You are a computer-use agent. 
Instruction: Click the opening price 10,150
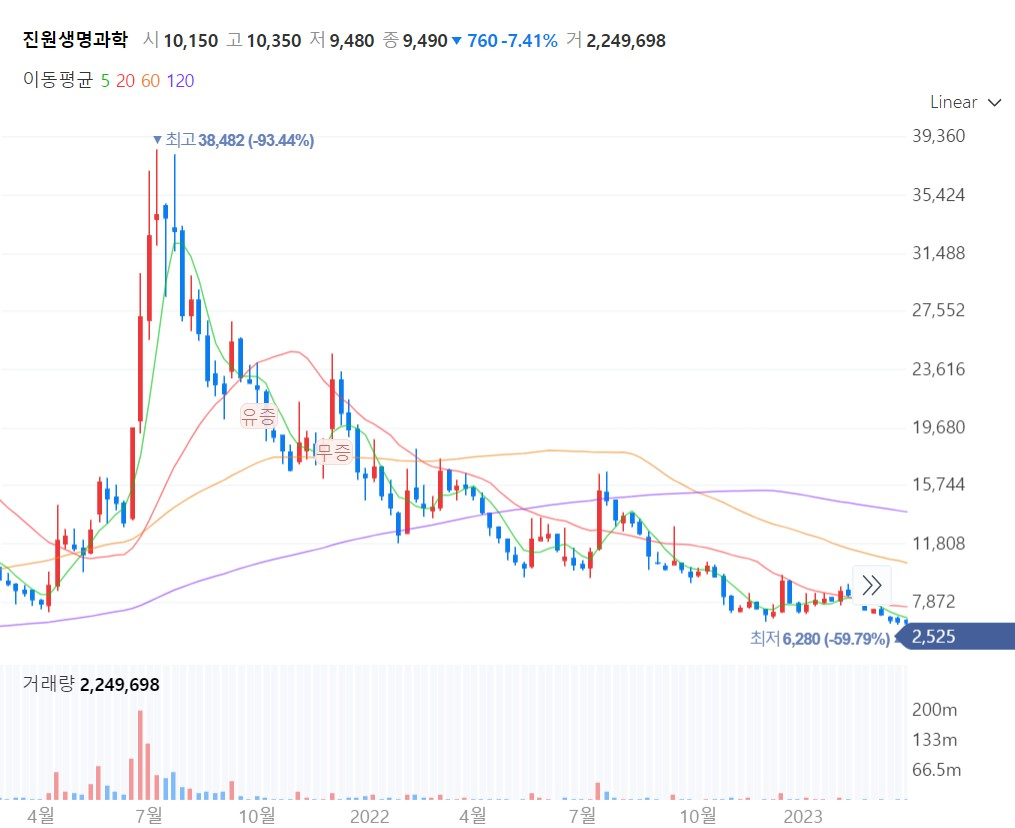(x=190, y=41)
